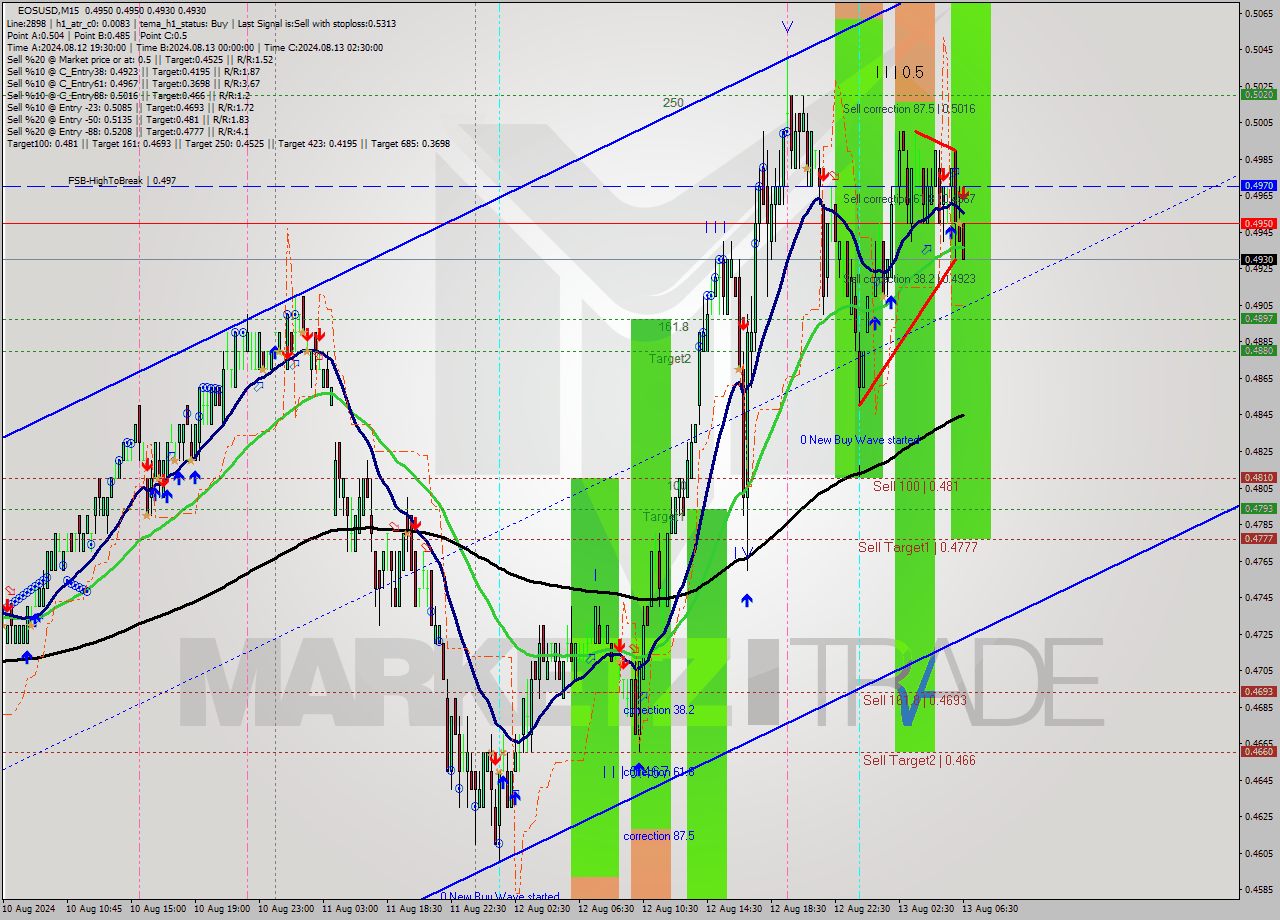Select the red 0.4777 price axis label
Image resolution: width=1280 pixels, height=920 pixels.
(x=1257, y=539)
